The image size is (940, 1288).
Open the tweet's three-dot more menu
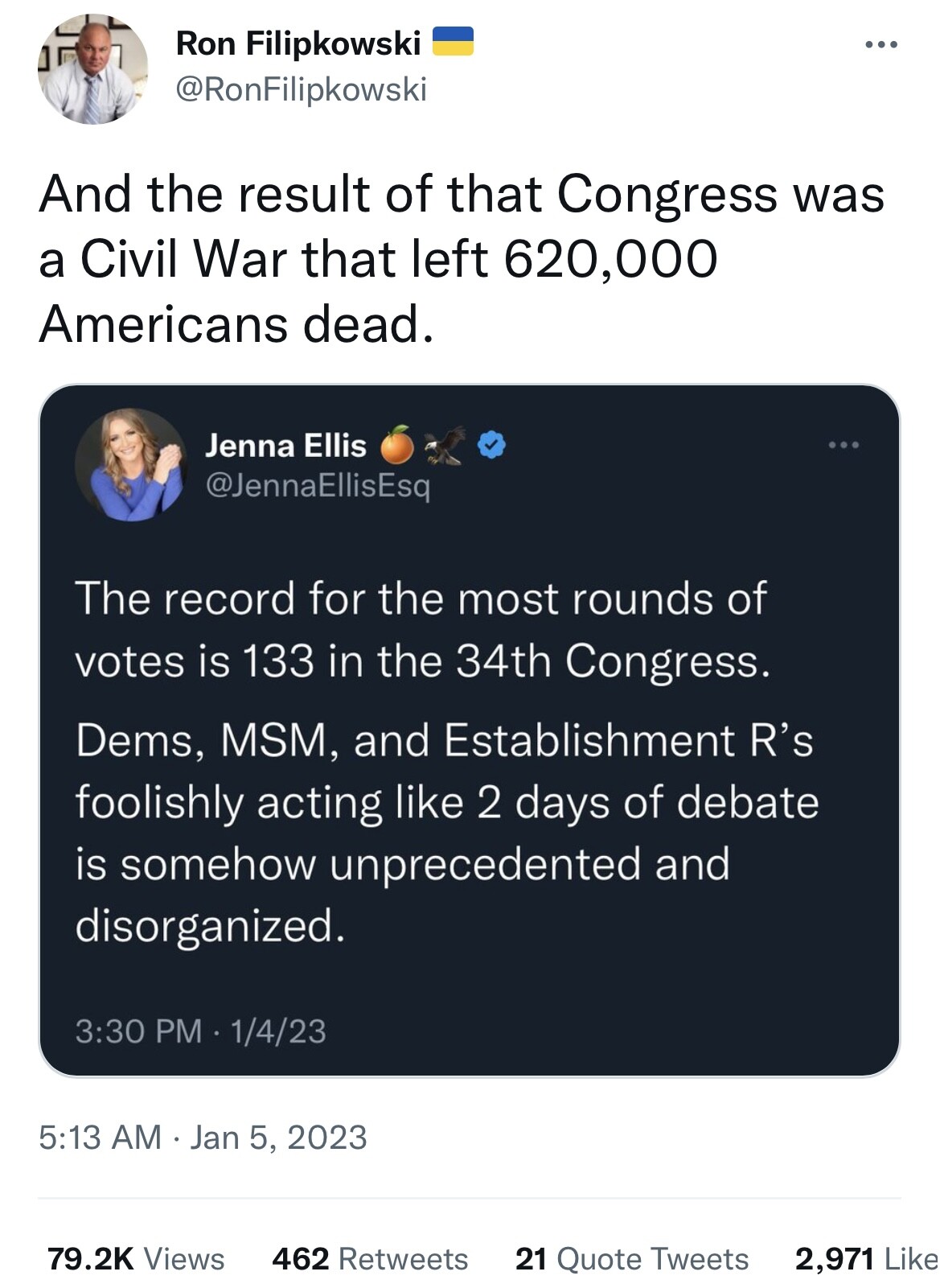click(x=881, y=45)
